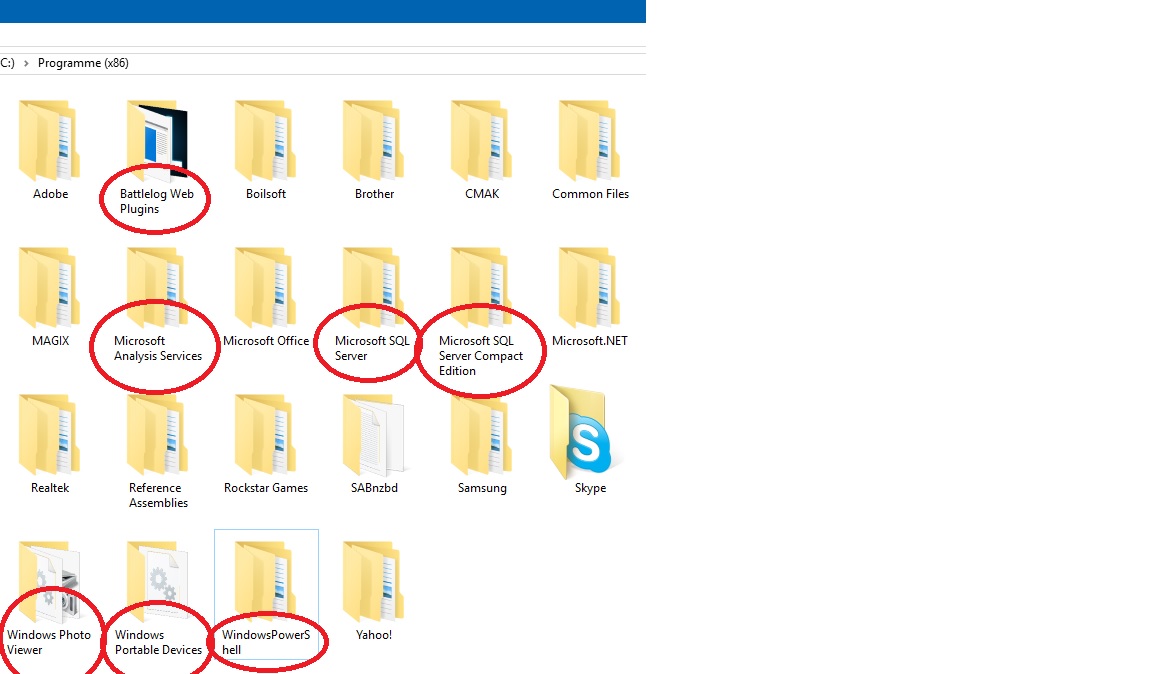The width and height of the screenshot is (1152, 674).
Task: Select the Microsoft.NET folder icon
Action: click(589, 287)
